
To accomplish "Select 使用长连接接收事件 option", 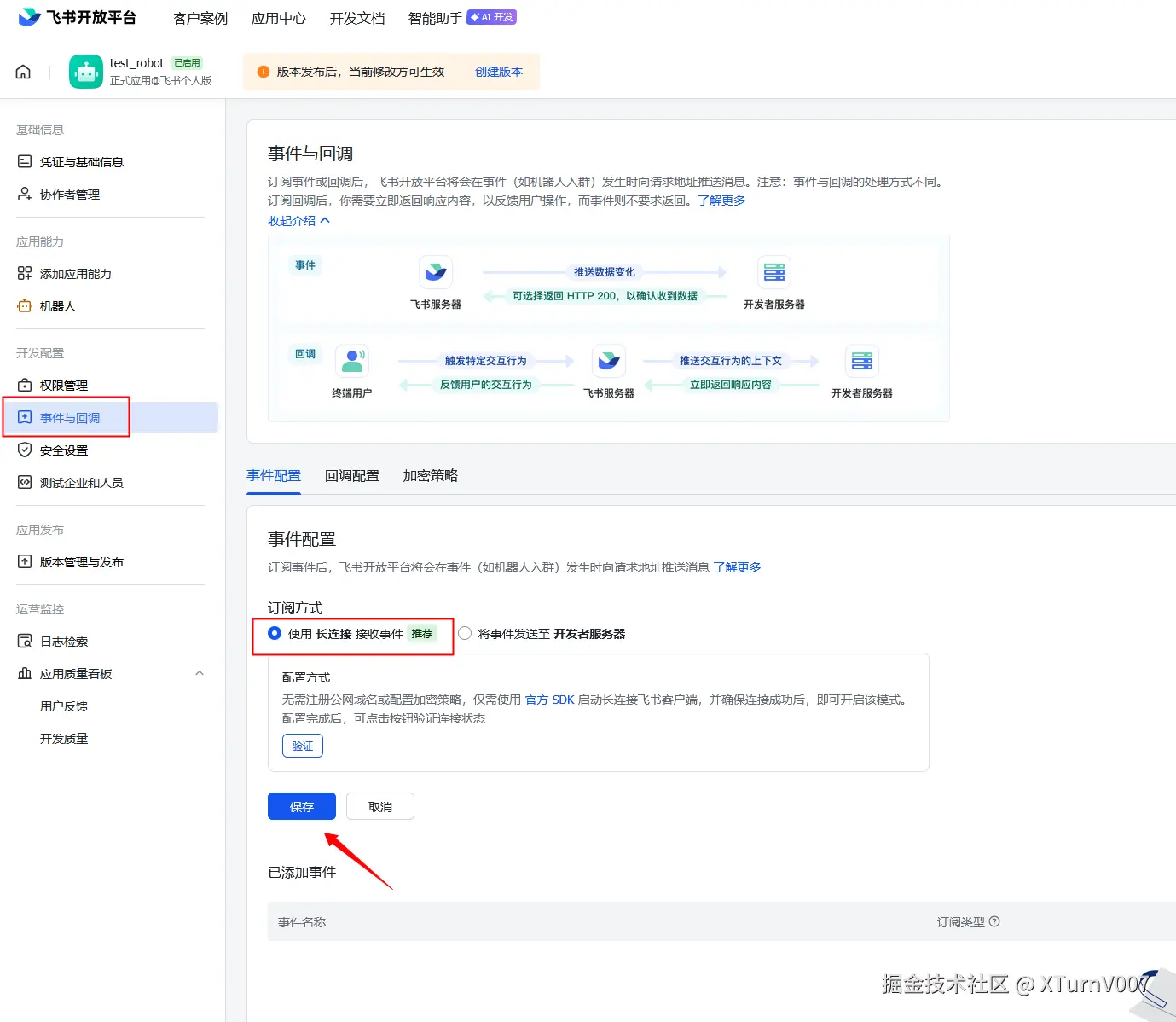I will pos(274,633).
